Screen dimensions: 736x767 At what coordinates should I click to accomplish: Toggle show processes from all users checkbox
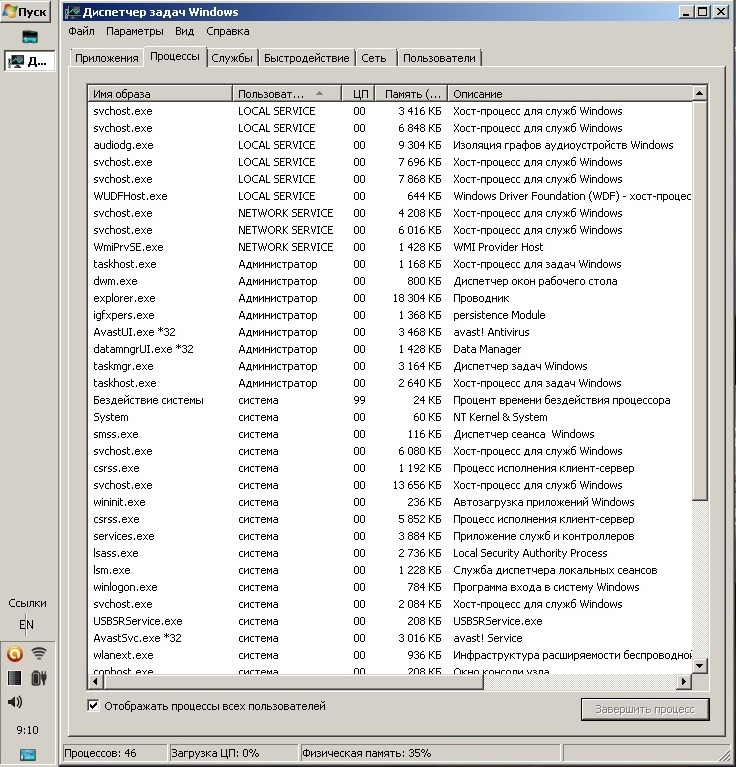(x=94, y=706)
